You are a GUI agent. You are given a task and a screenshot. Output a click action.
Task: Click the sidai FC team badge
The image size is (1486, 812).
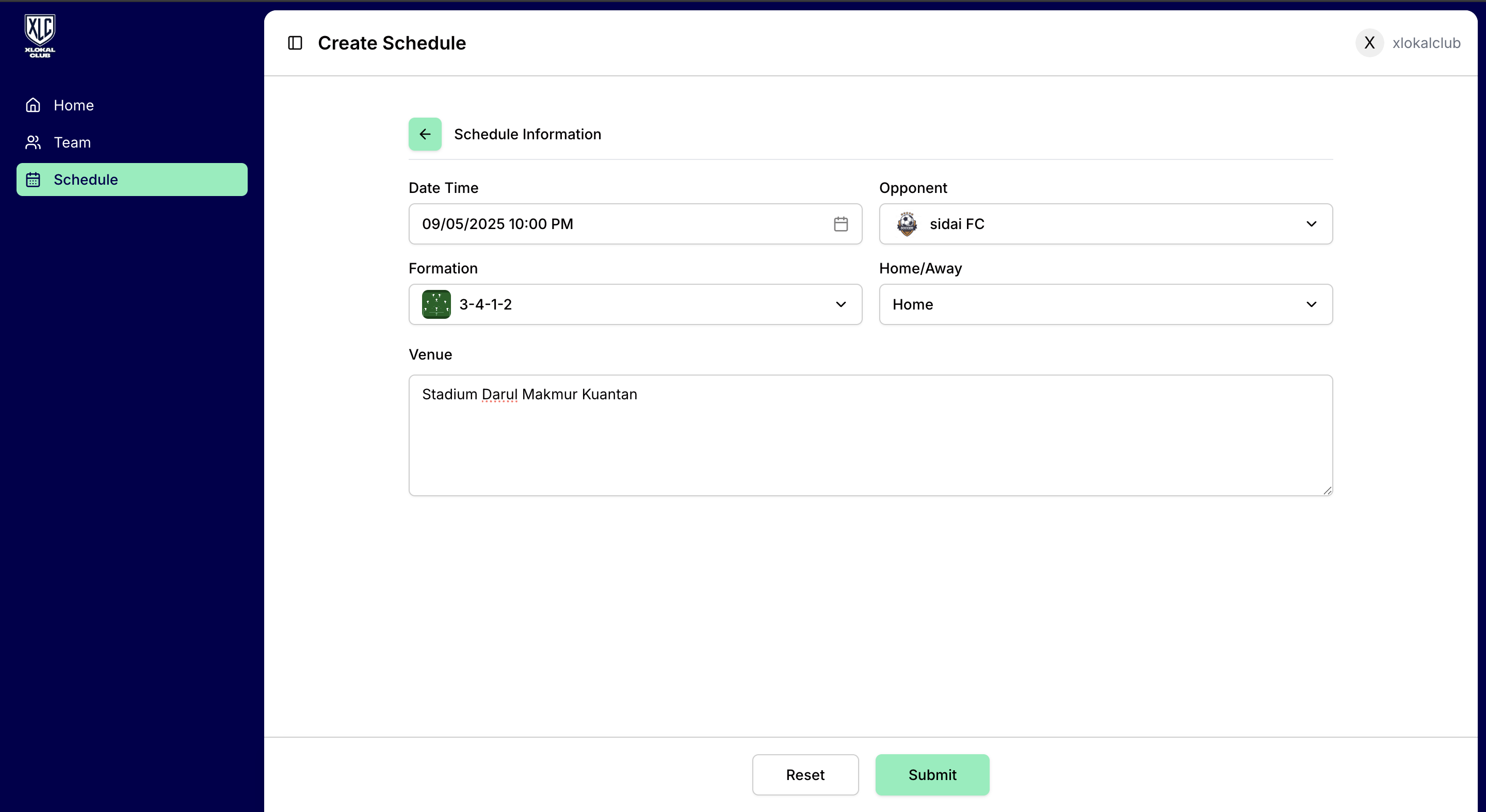point(906,224)
